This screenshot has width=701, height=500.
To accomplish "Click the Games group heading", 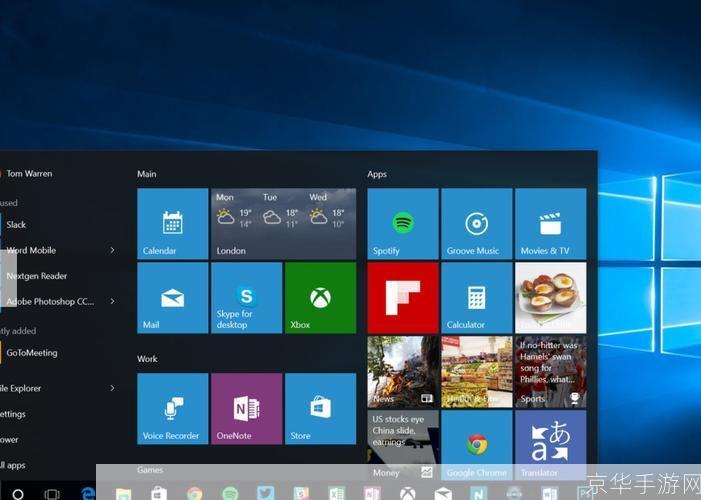I will pyautogui.click(x=150, y=470).
